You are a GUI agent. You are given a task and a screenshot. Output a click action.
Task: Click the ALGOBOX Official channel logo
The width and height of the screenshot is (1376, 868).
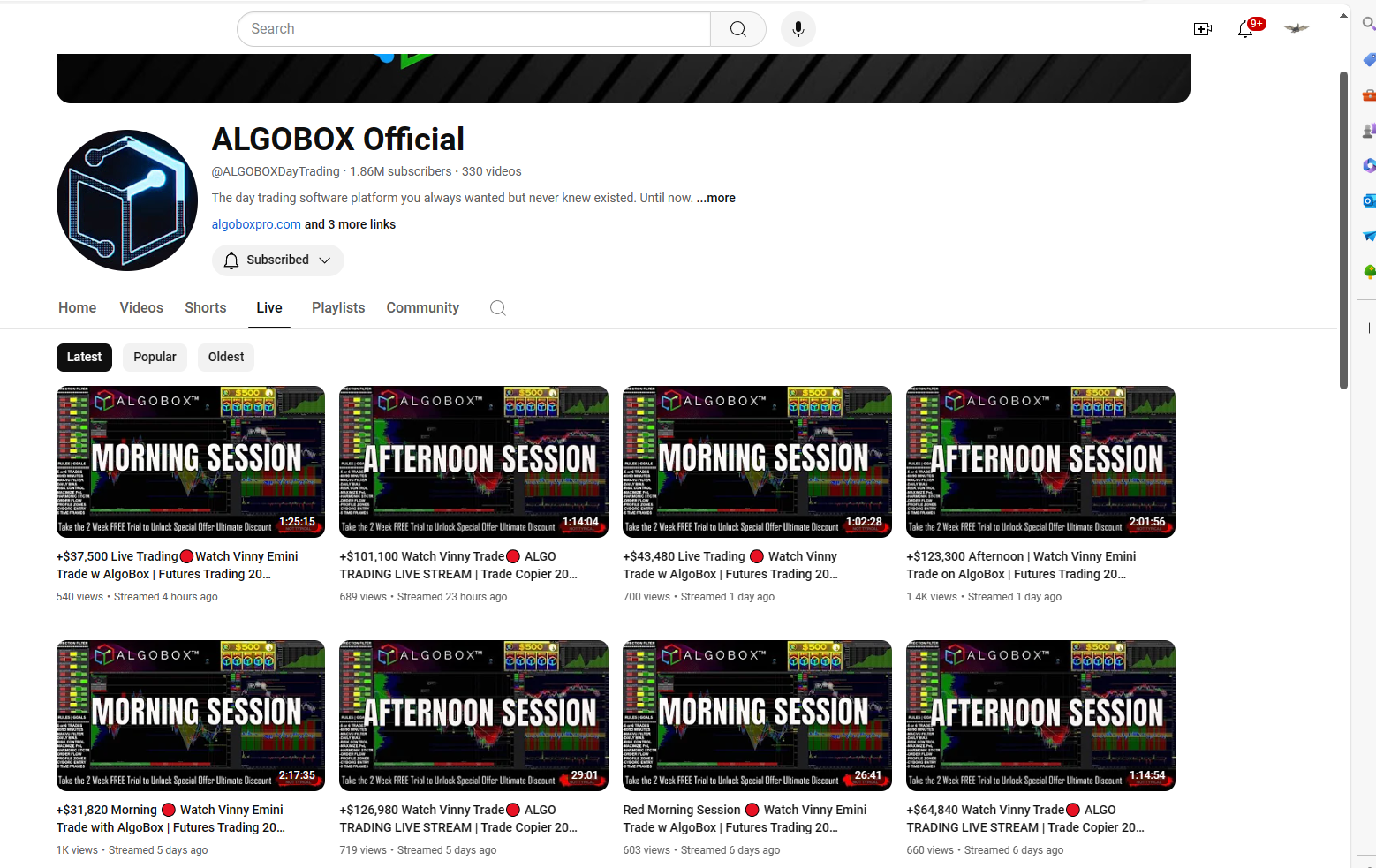pyautogui.click(x=127, y=200)
